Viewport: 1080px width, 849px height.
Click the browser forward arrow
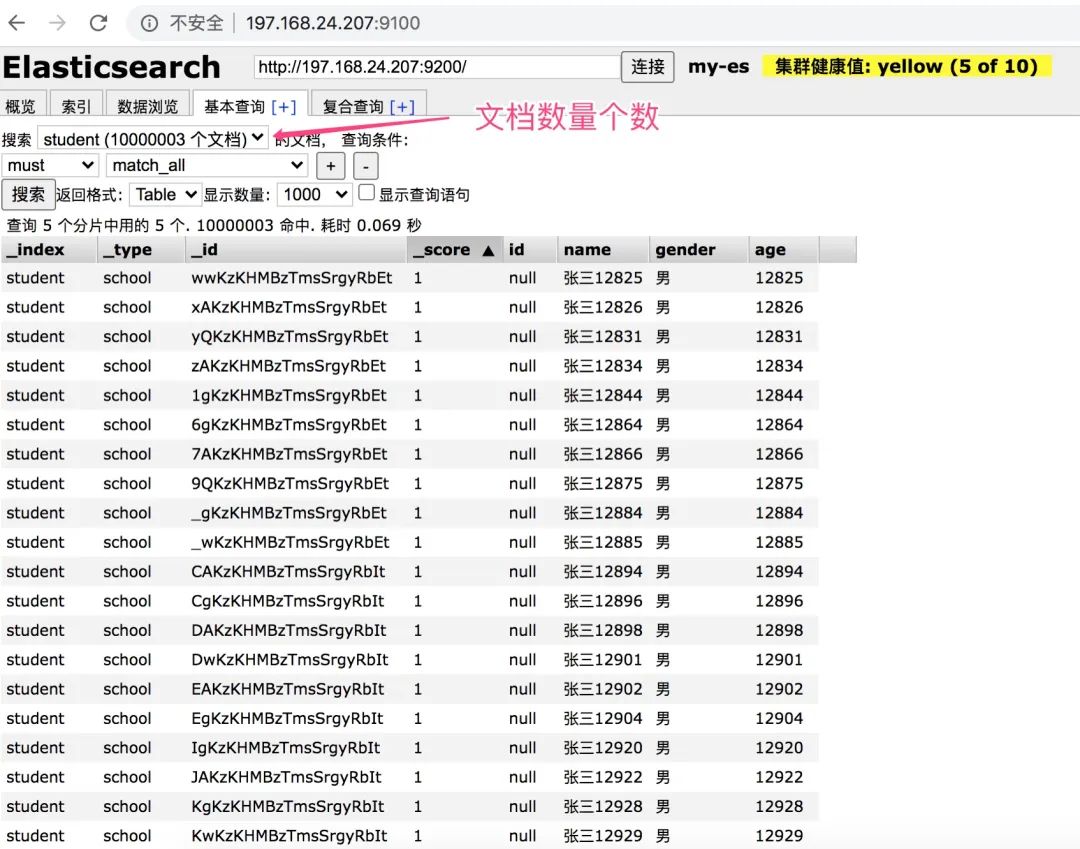[57, 23]
